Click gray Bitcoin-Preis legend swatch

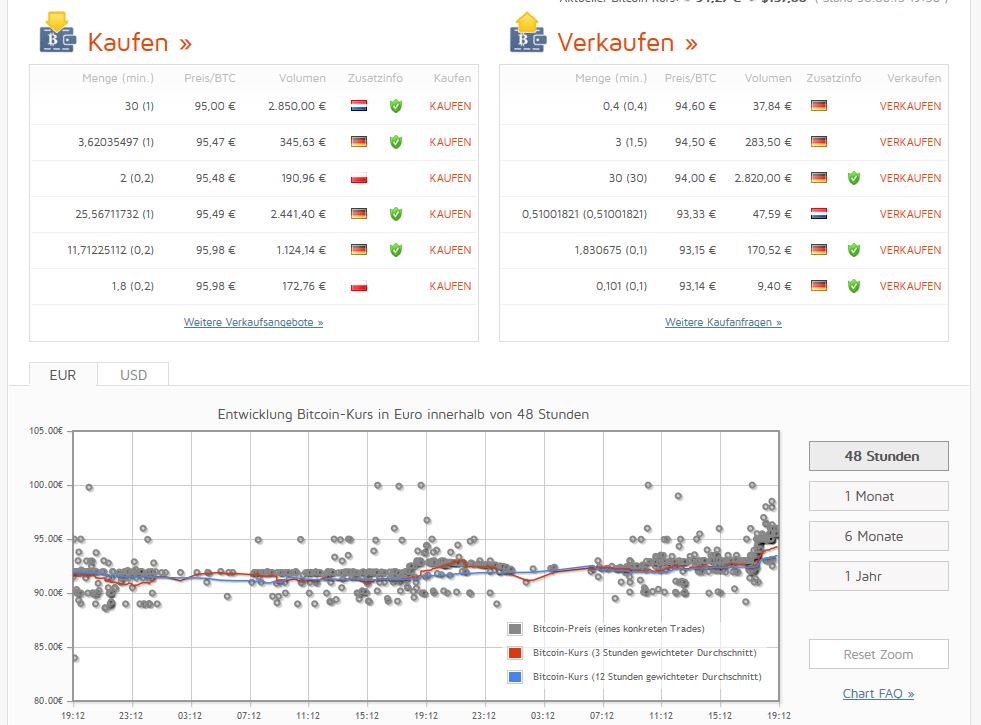pyautogui.click(x=516, y=629)
